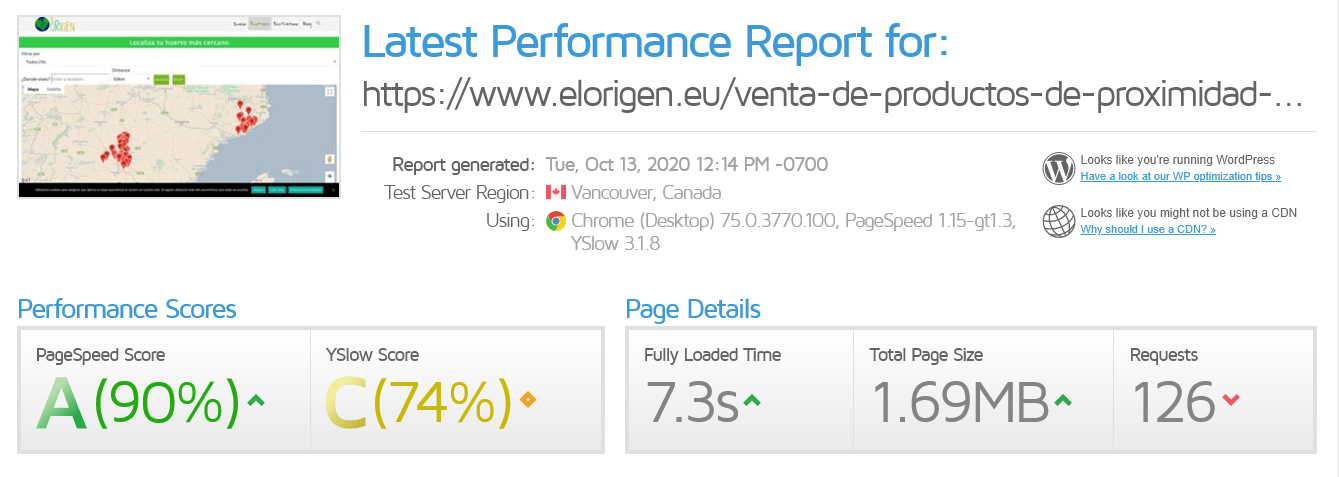Click the website screenshot thumbnail
Screen dimensions: 1339x477
[178, 106]
